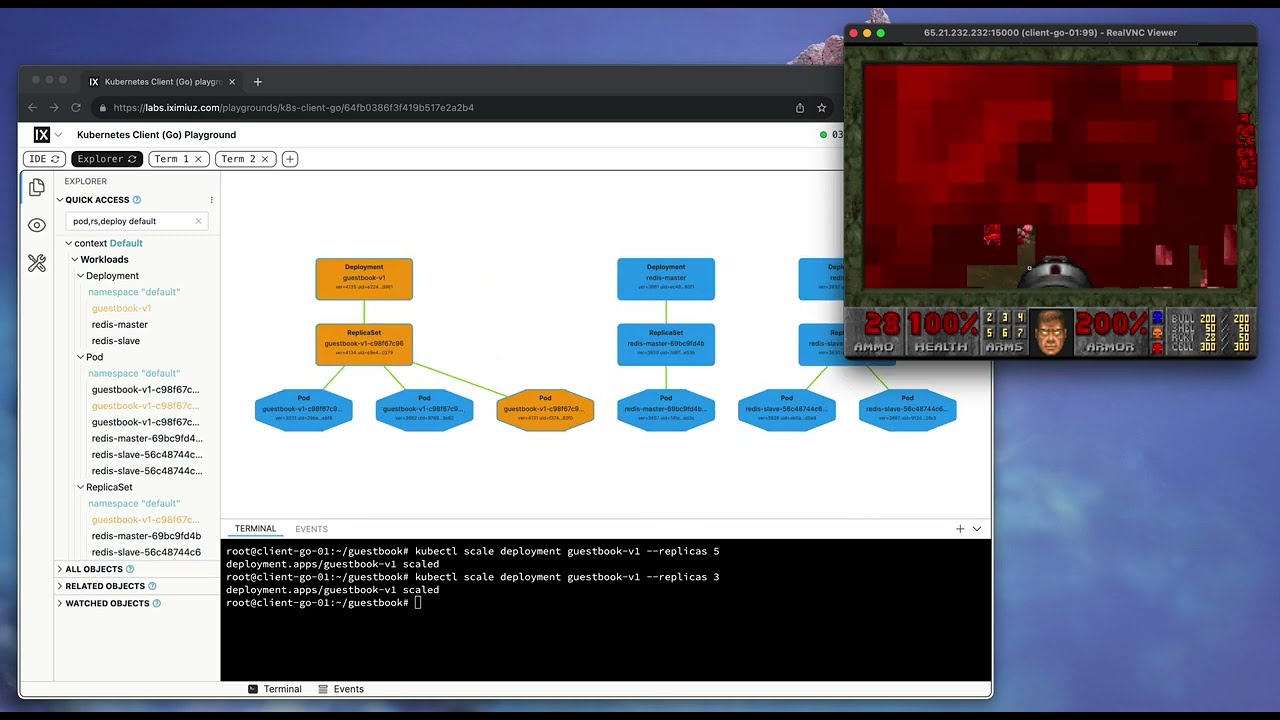
Task: Go forward in the browser
Action: coord(54,108)
